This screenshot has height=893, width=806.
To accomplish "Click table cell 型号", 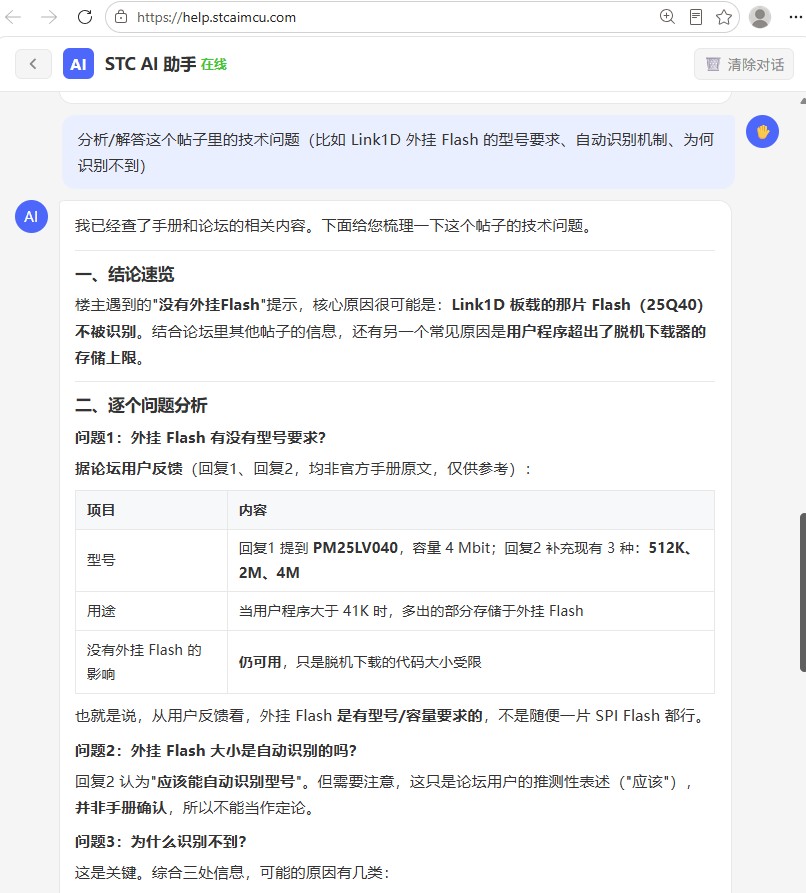I will pyautogui.click(x=152, y=560).
